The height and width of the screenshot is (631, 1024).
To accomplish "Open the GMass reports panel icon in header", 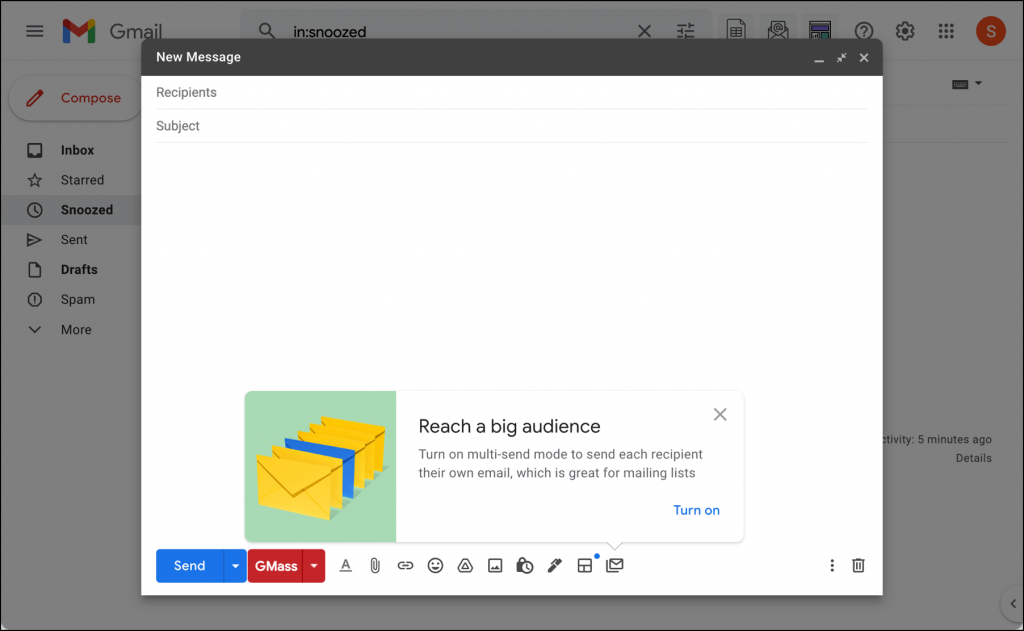I will pyautogui.click(x=820, y=30).
